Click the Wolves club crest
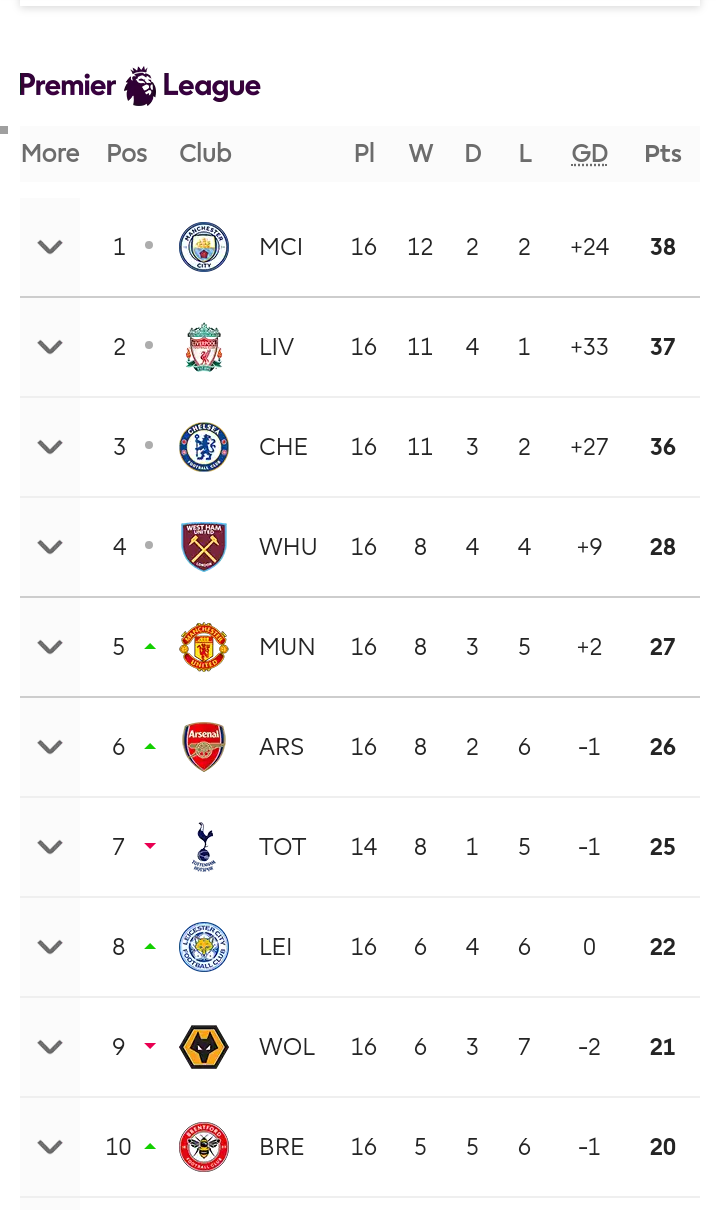Image resolution: width=716 pixels, height=1210 pixels. point(204,1047)
